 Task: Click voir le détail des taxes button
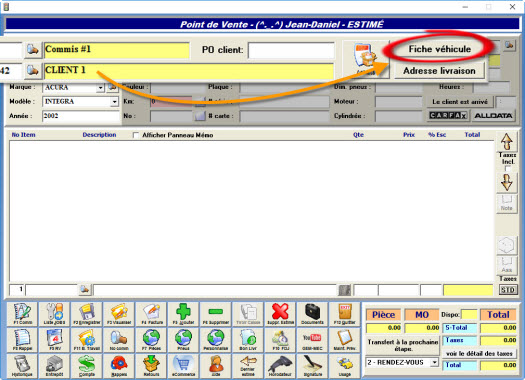point(479,354)
